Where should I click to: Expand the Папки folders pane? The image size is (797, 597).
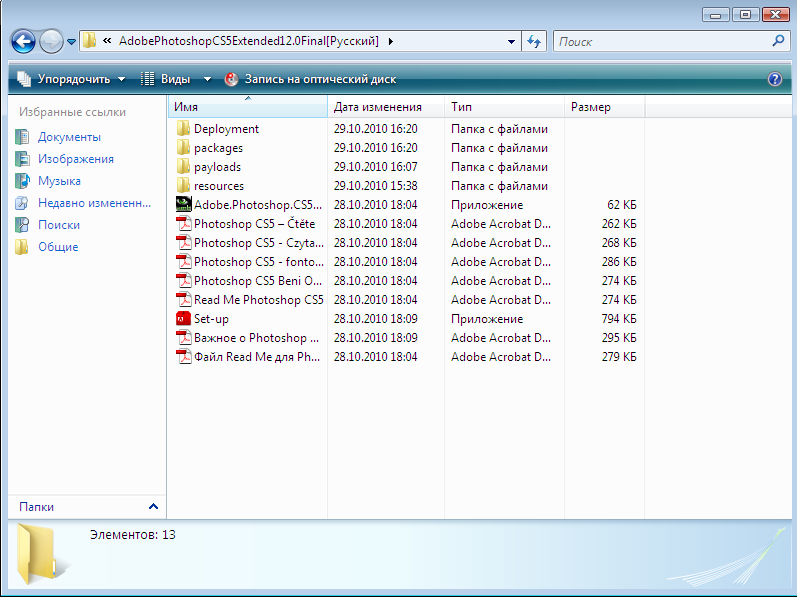click(153, 506)
